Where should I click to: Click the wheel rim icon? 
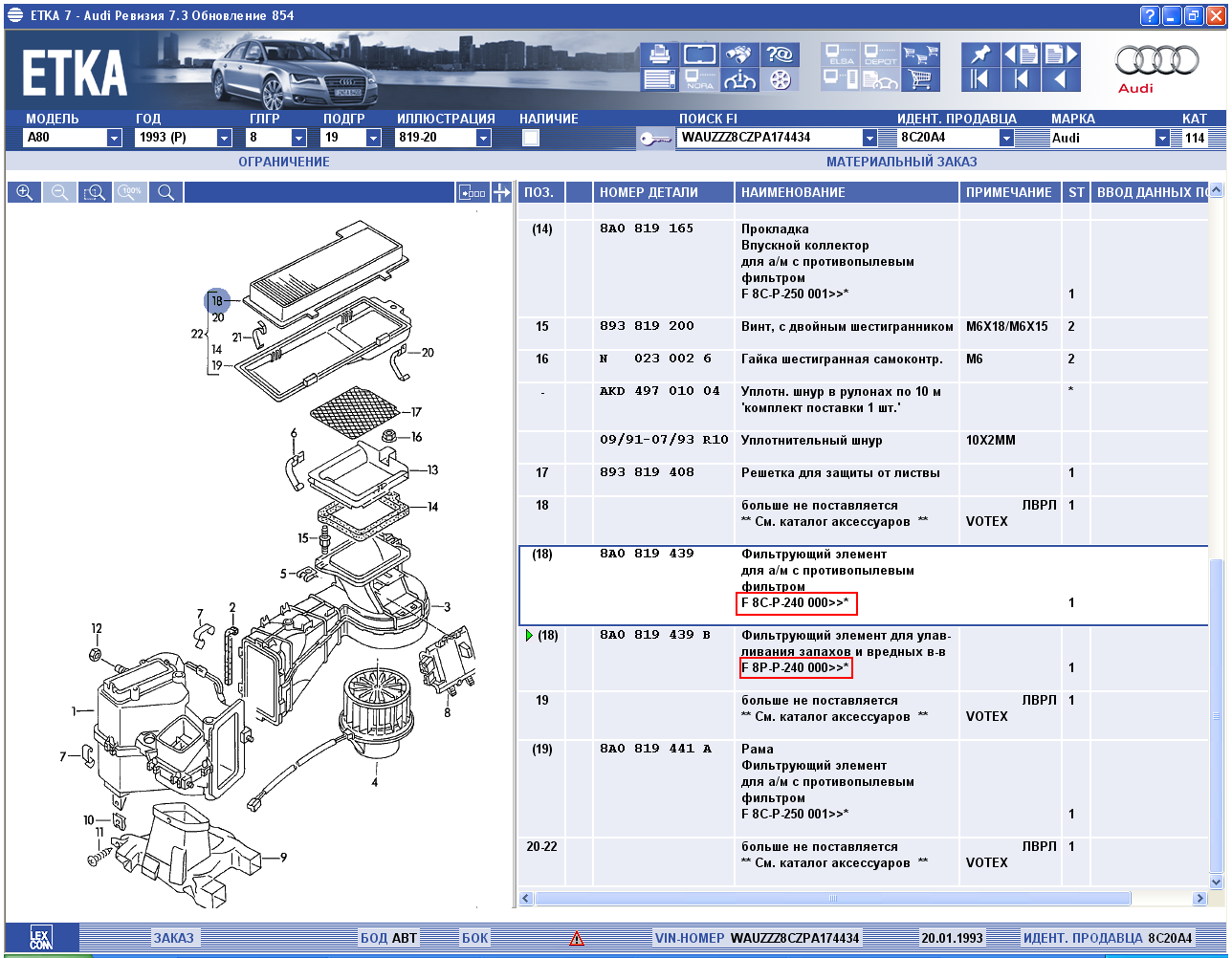781,80
